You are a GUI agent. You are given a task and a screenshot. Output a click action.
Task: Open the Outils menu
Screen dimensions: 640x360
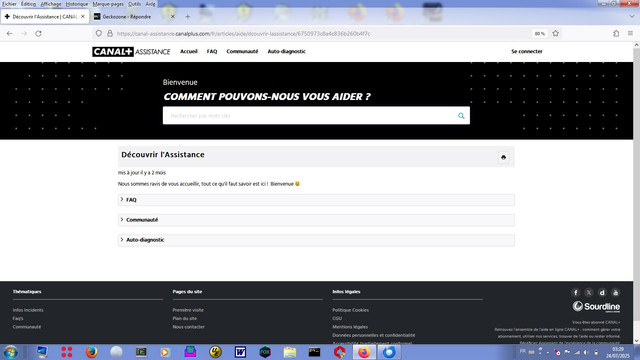pos(134,4)
